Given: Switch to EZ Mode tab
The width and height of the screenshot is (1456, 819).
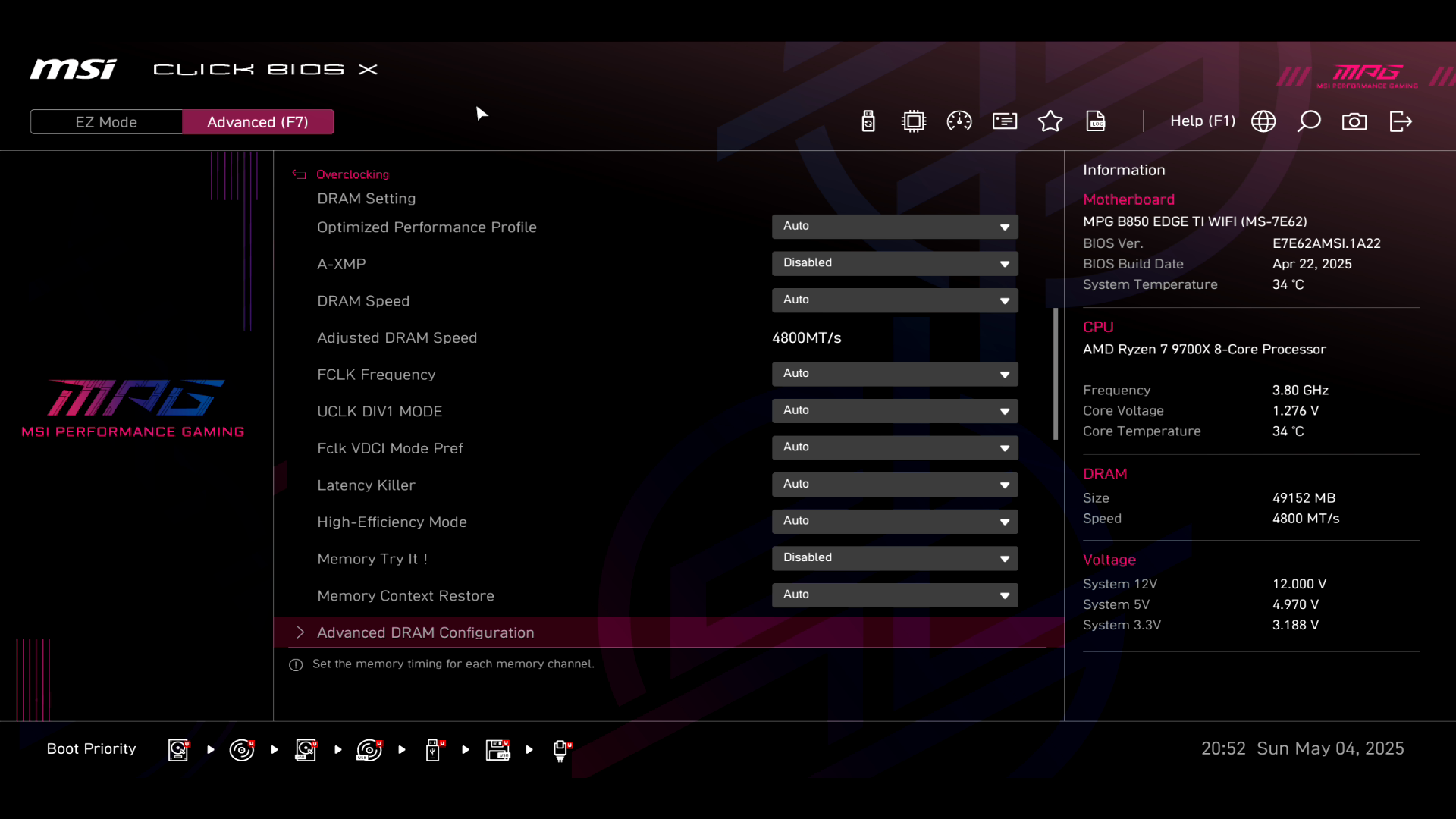Looking at the screenshot, I should click(106, 122).
